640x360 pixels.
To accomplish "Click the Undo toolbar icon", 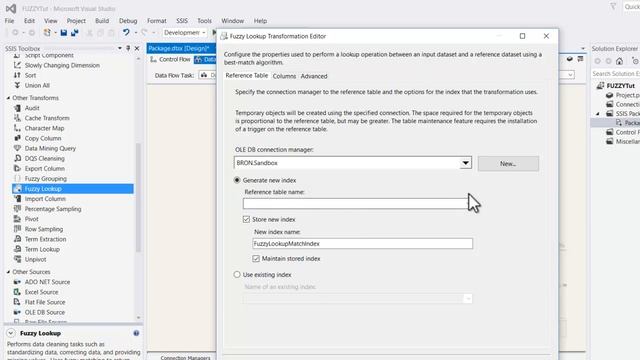I will tap(126, 33).
